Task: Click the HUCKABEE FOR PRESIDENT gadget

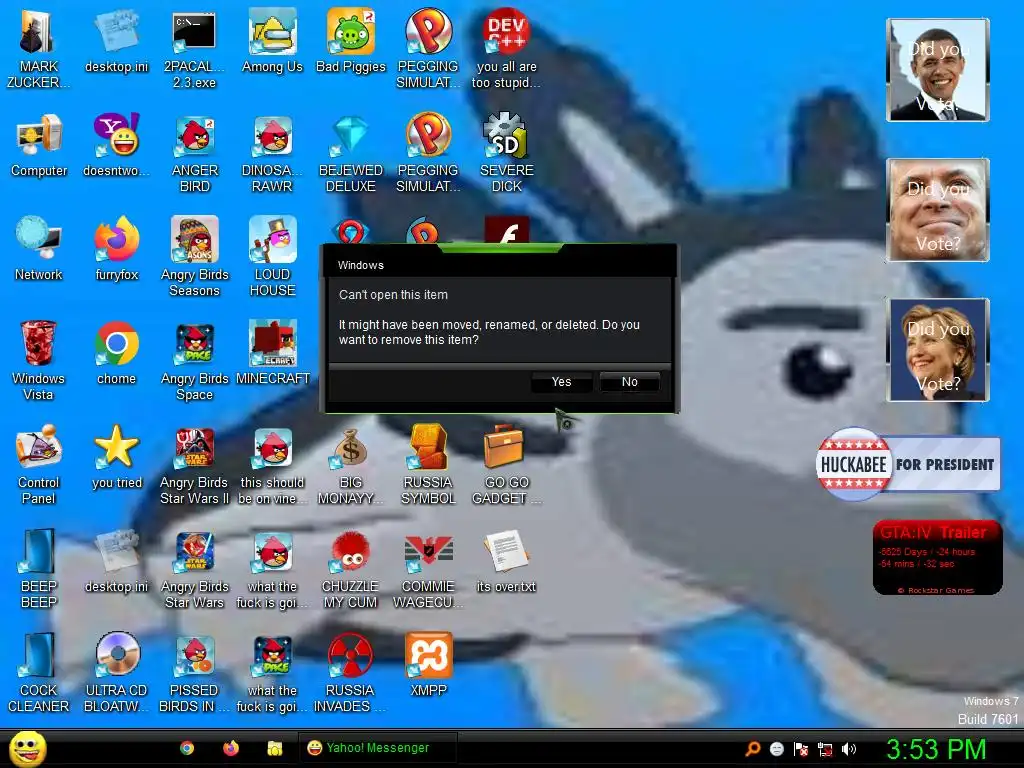Action: point(908,464)
